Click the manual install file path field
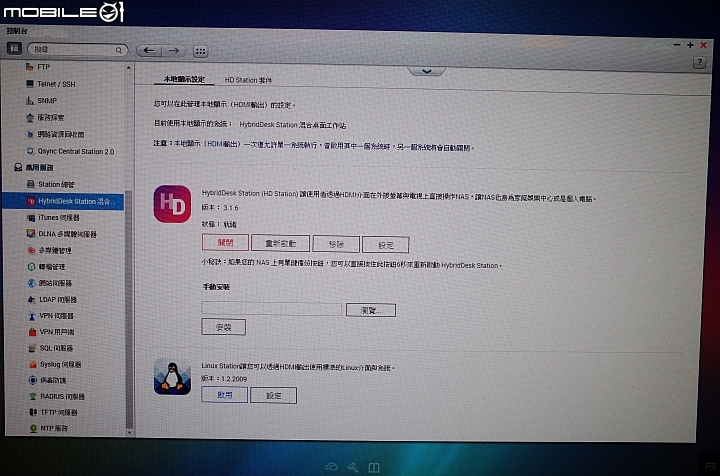The image size is (720, 476). click(x=271, y=309)
